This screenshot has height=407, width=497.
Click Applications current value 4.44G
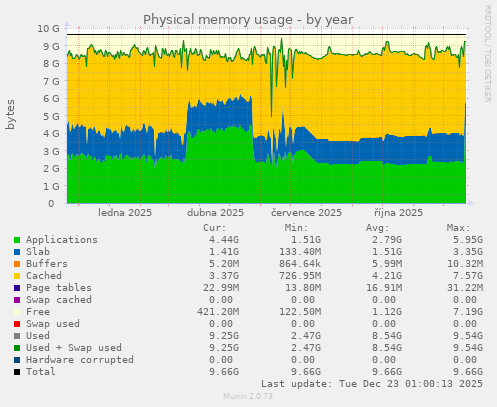224,240
